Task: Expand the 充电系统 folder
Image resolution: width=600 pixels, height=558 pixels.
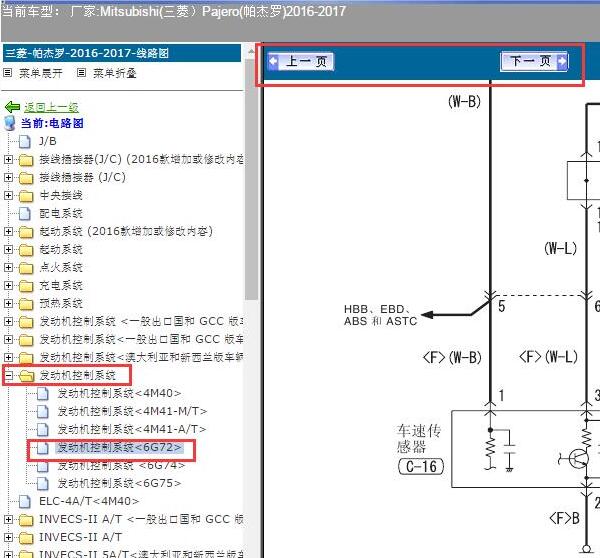Action: coord(8,286)
